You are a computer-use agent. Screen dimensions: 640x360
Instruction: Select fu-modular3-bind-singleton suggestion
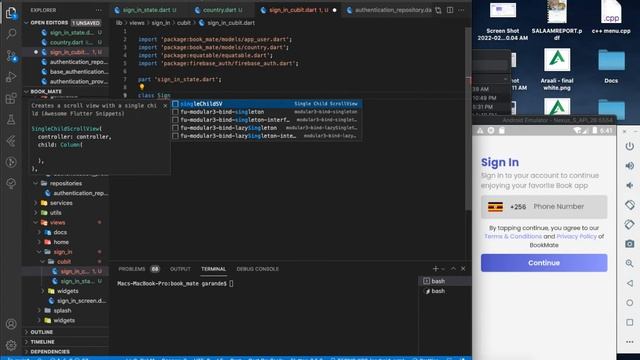pyautogui.click(x=266, y=111)
